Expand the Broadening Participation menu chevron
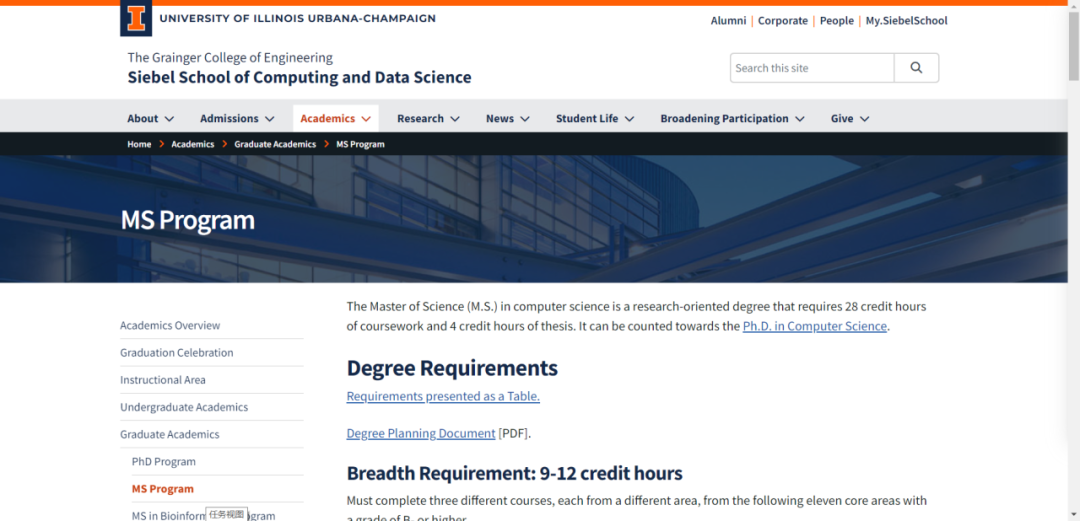This screenshot has height=521, width=1080. [x=800, y=119]
